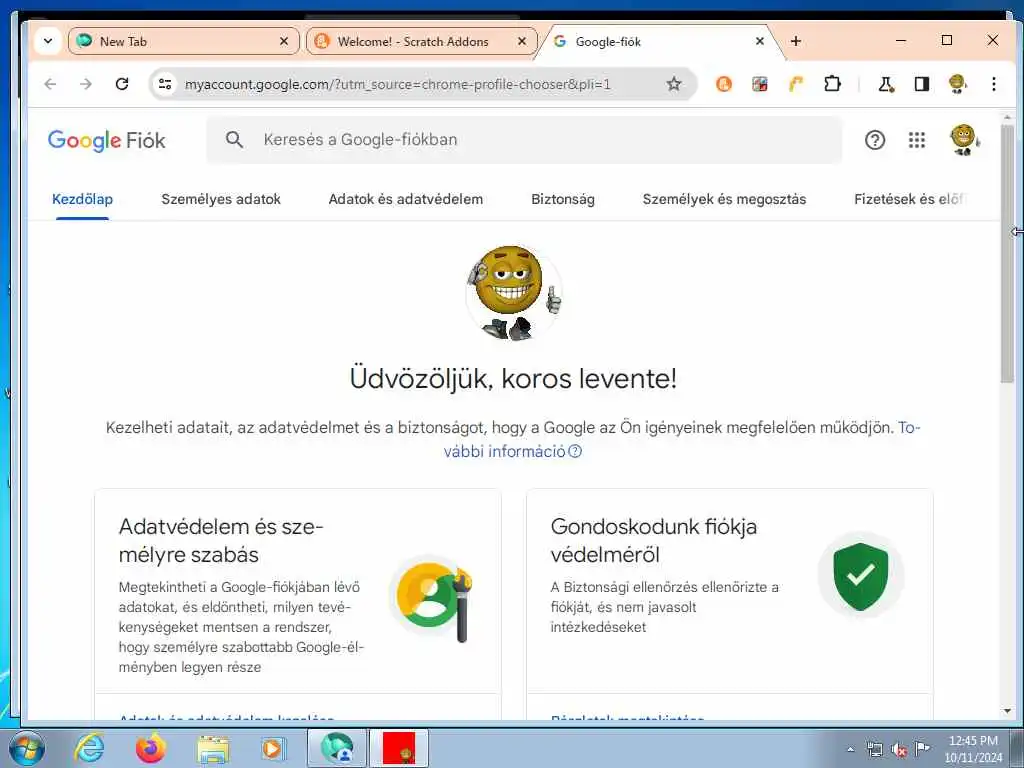
Task: Search in Keresés a Google-fiókban field
Action: 524,140
